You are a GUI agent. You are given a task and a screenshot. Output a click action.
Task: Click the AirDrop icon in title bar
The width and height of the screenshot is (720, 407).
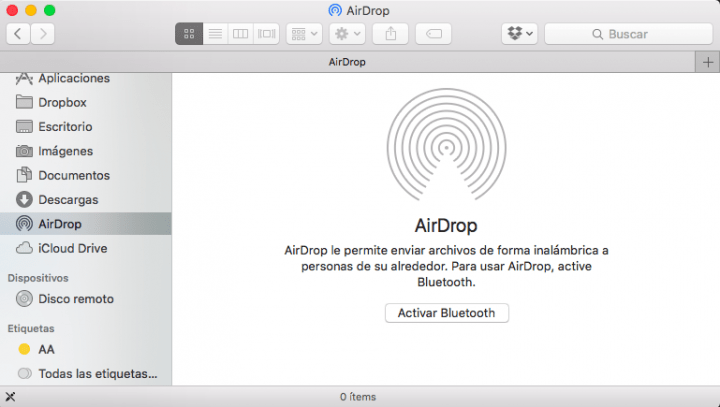(335, 10)
